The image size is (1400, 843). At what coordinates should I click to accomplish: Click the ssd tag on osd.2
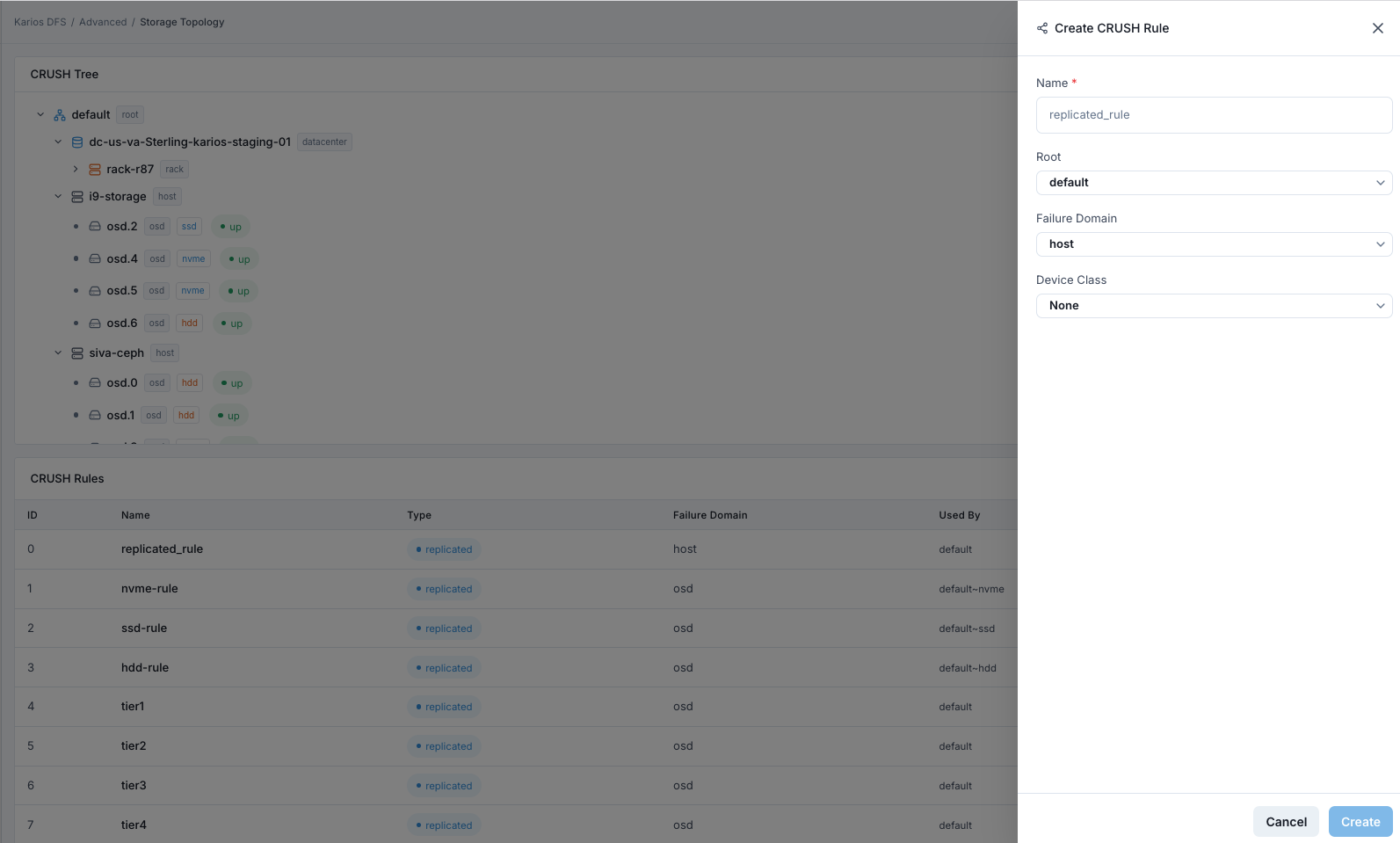pos(189,227)
